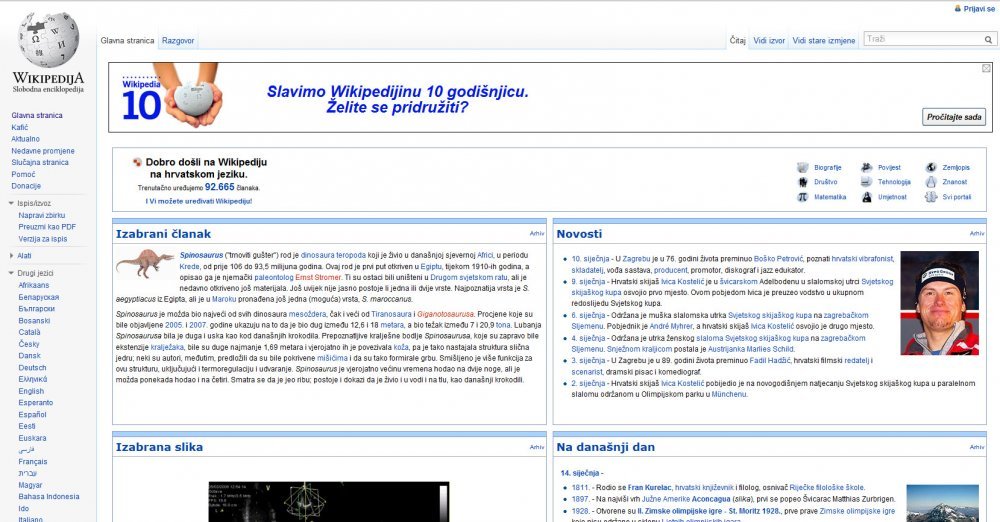Switch to the Bosanski language version
1000x522 pixels.
click(x=34, y=321)
